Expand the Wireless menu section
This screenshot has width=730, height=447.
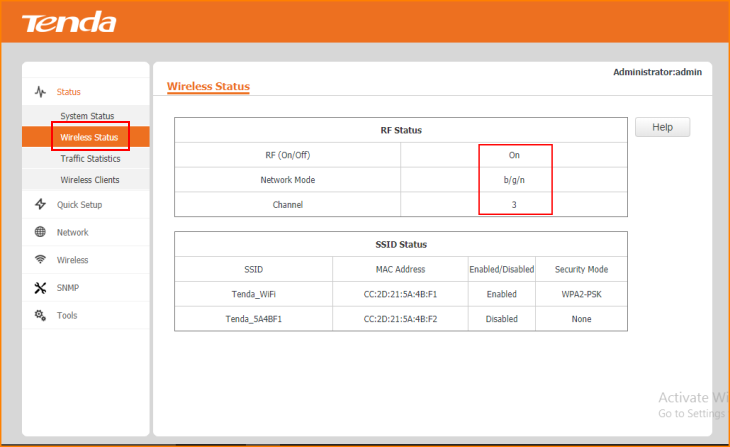72,260
